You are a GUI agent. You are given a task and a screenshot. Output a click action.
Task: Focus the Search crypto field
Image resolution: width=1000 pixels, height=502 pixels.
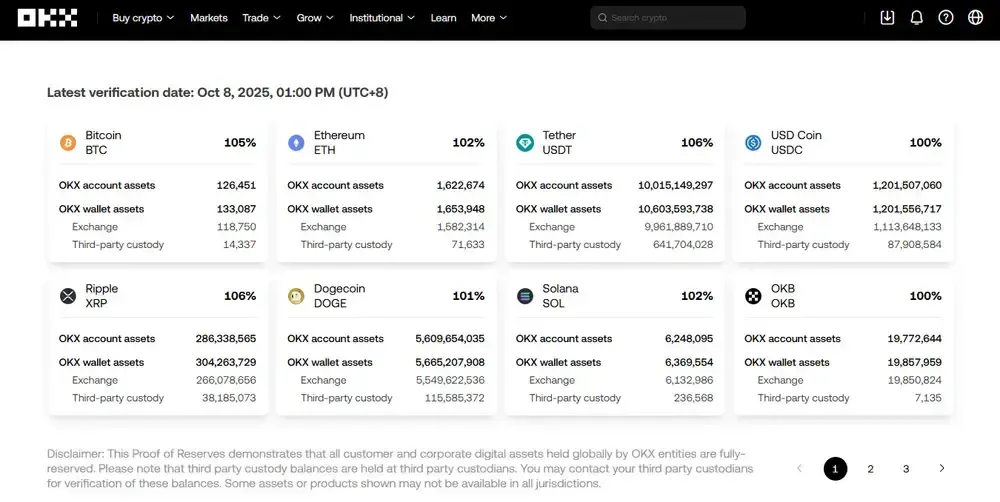pyautogui.click(x=668, y=18)
